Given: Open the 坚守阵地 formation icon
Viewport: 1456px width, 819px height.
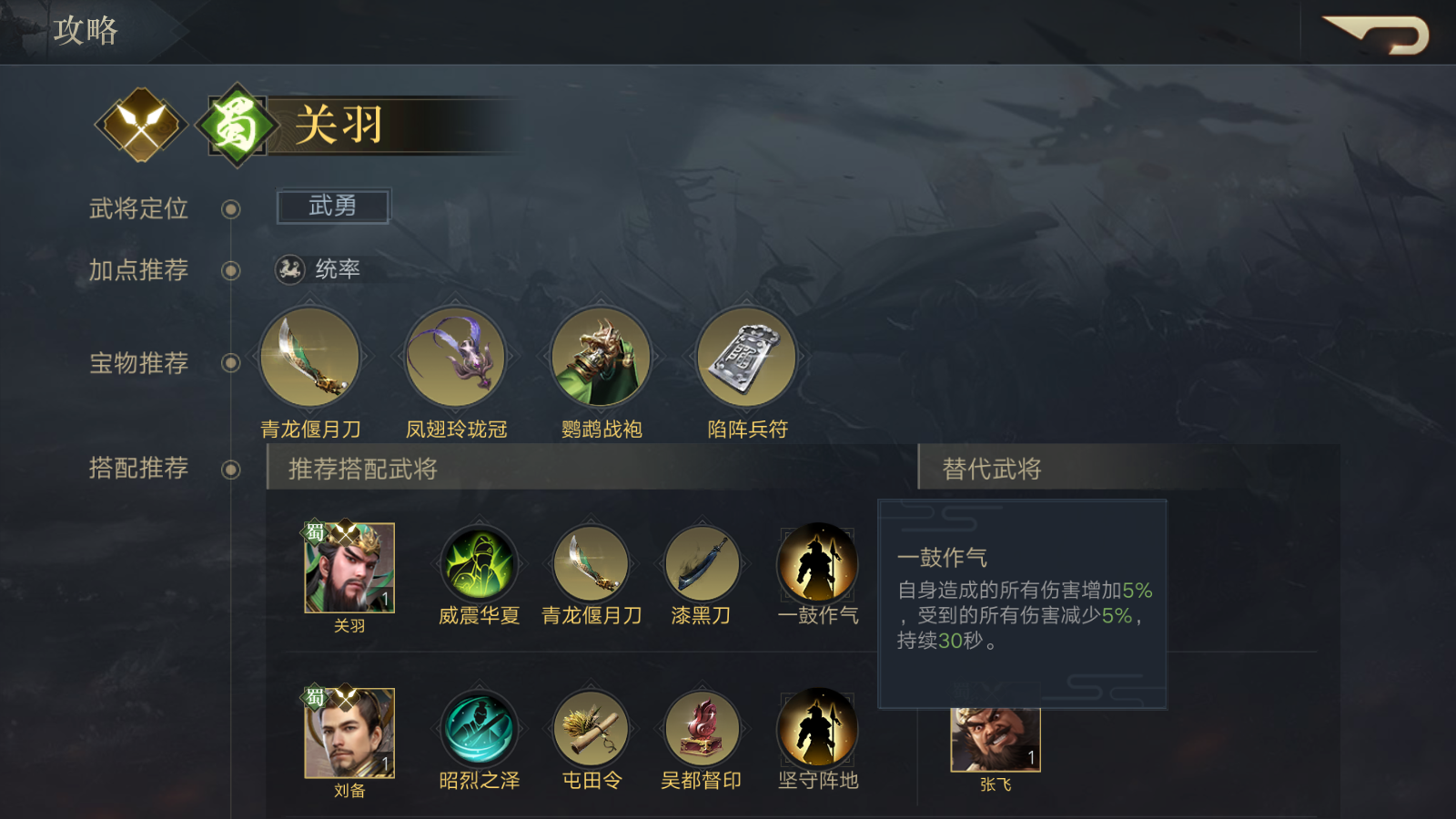Looking at the screenshot, I should [x=817, y=727].
